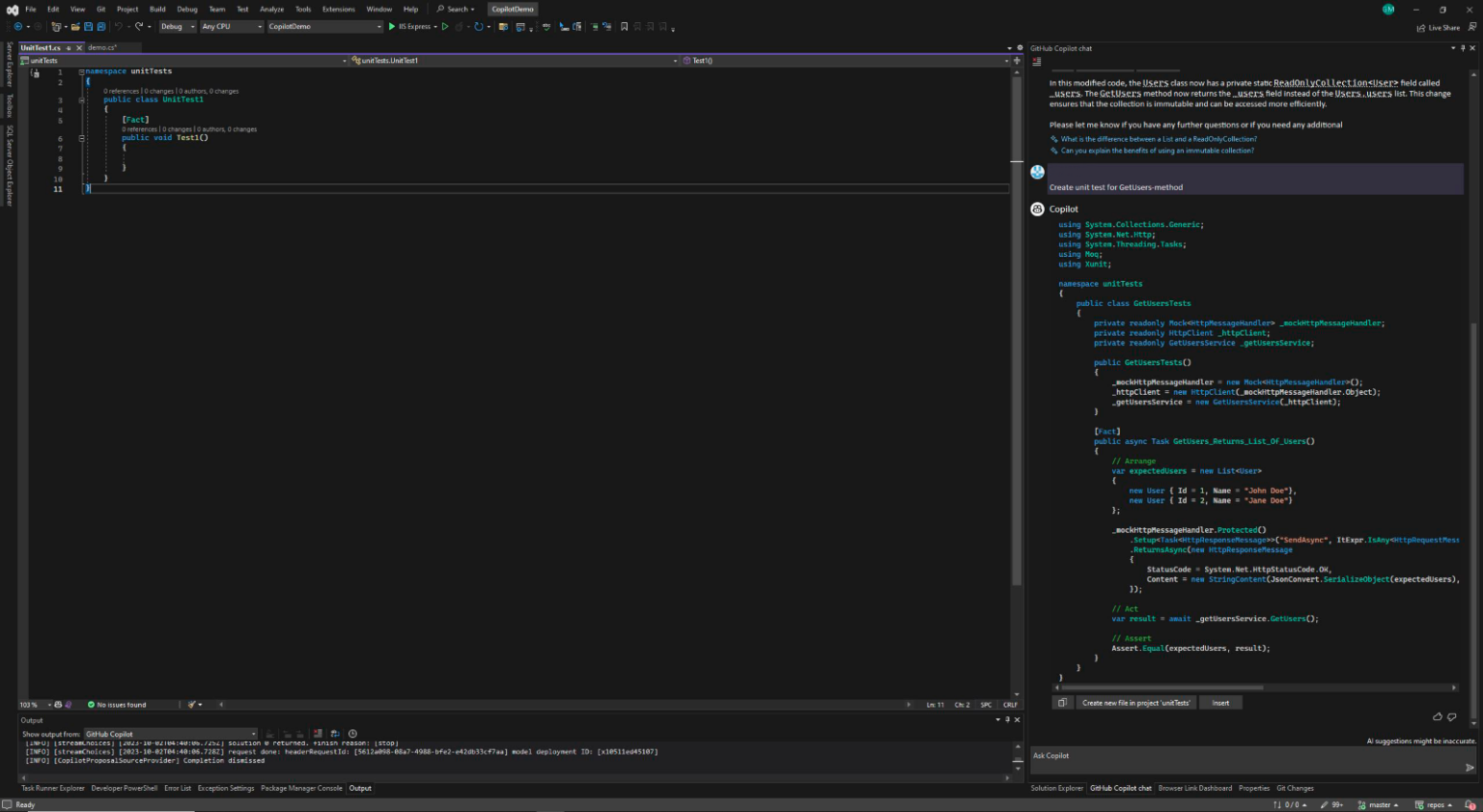Click the Undo arrow icon
This screenshot has height=812, width=1483.
[x=118, y=26]
